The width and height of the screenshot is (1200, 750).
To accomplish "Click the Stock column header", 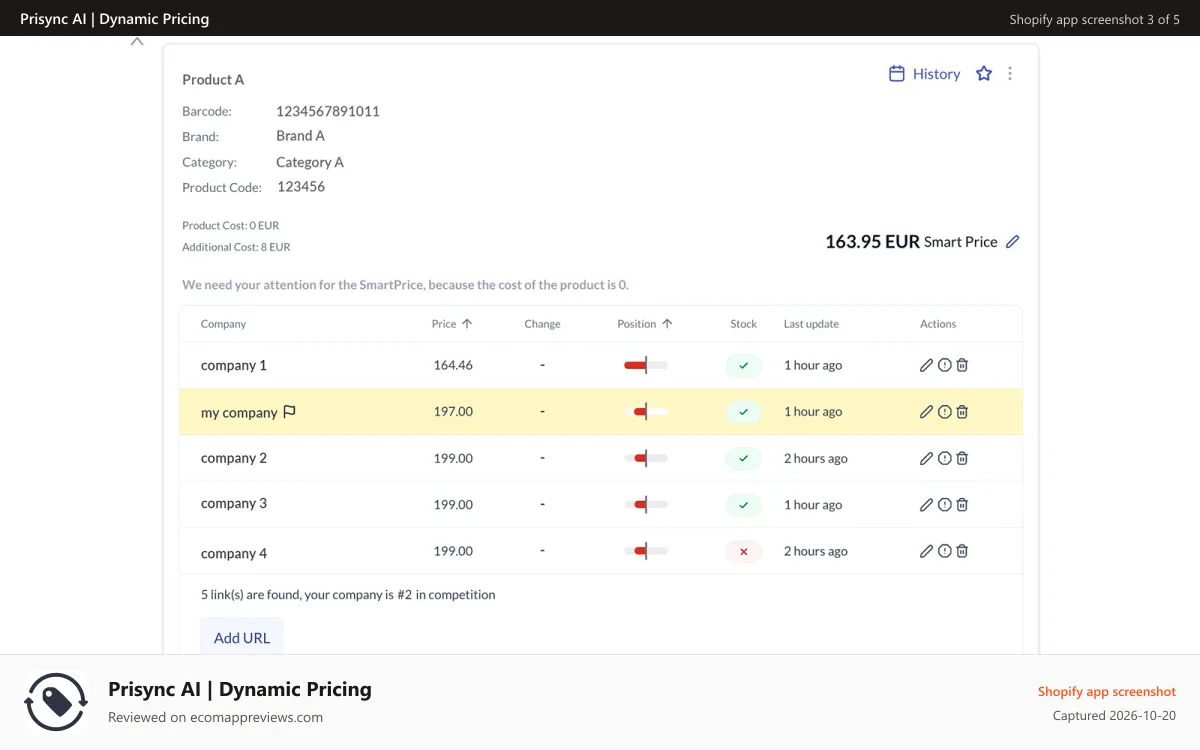I will pyautogui.click(x=743, y=324).
